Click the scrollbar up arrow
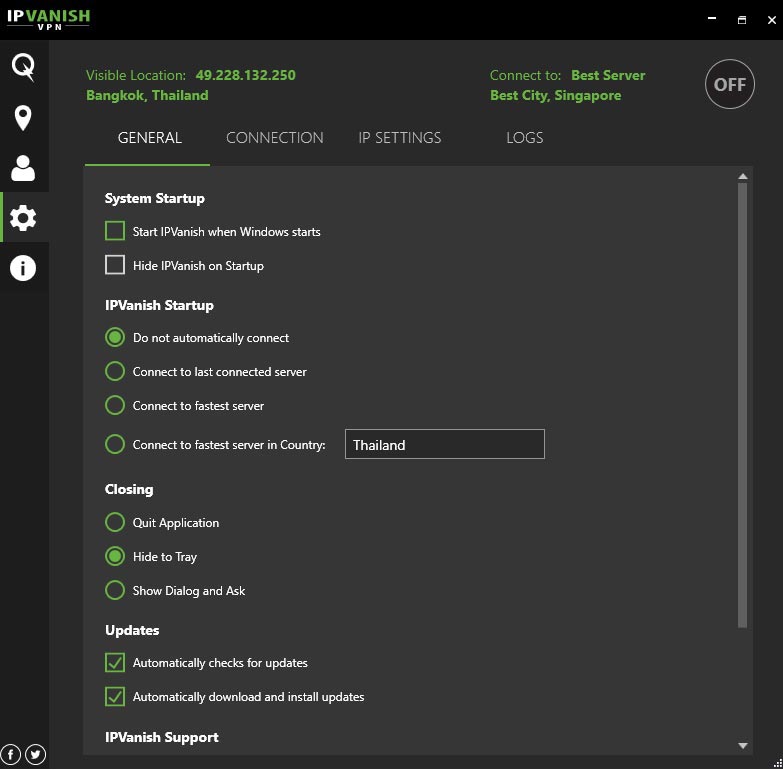 pyautogui.click(x=743, y=176)
